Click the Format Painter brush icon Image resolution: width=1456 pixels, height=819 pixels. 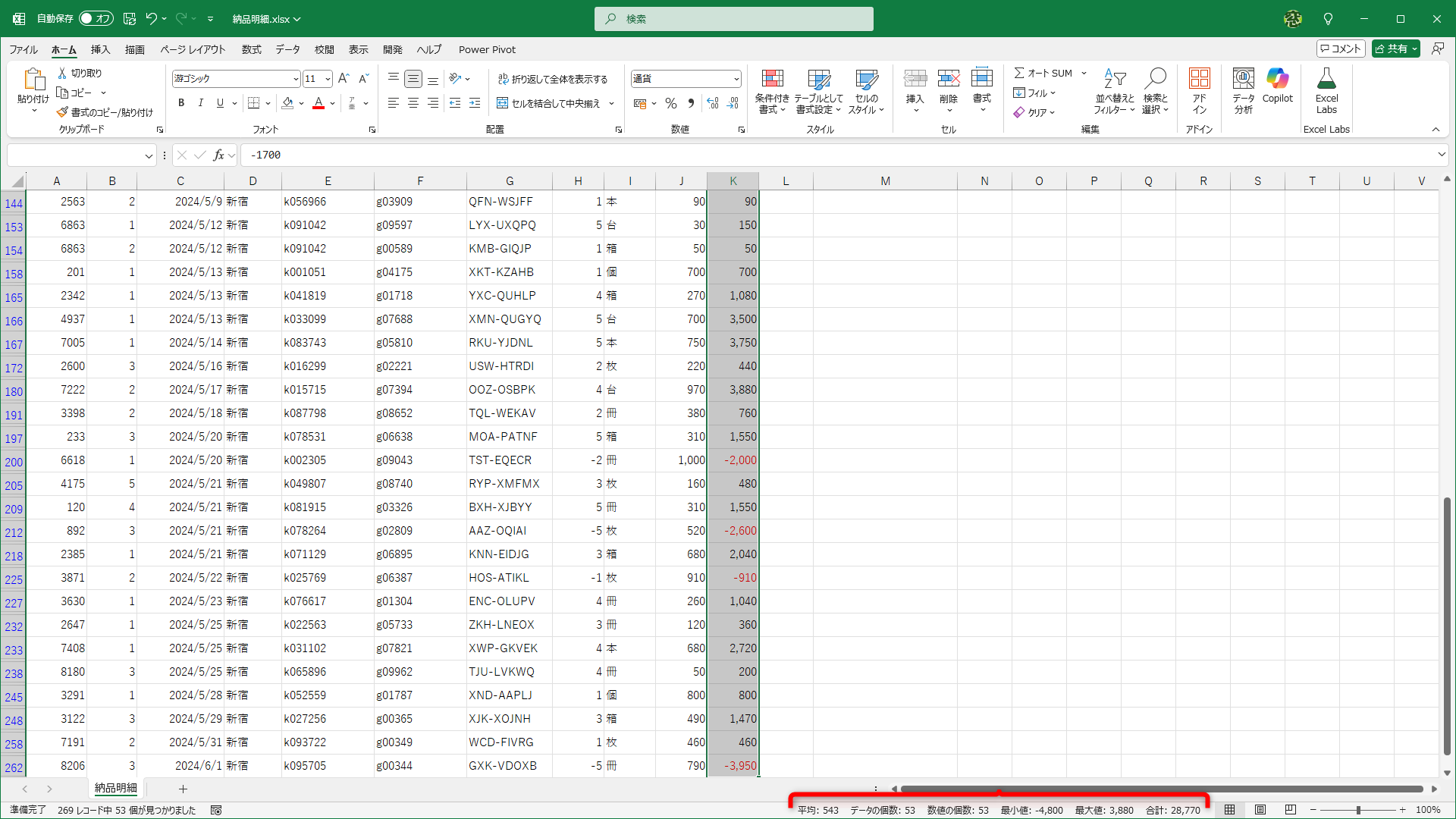tap(62, 112)
